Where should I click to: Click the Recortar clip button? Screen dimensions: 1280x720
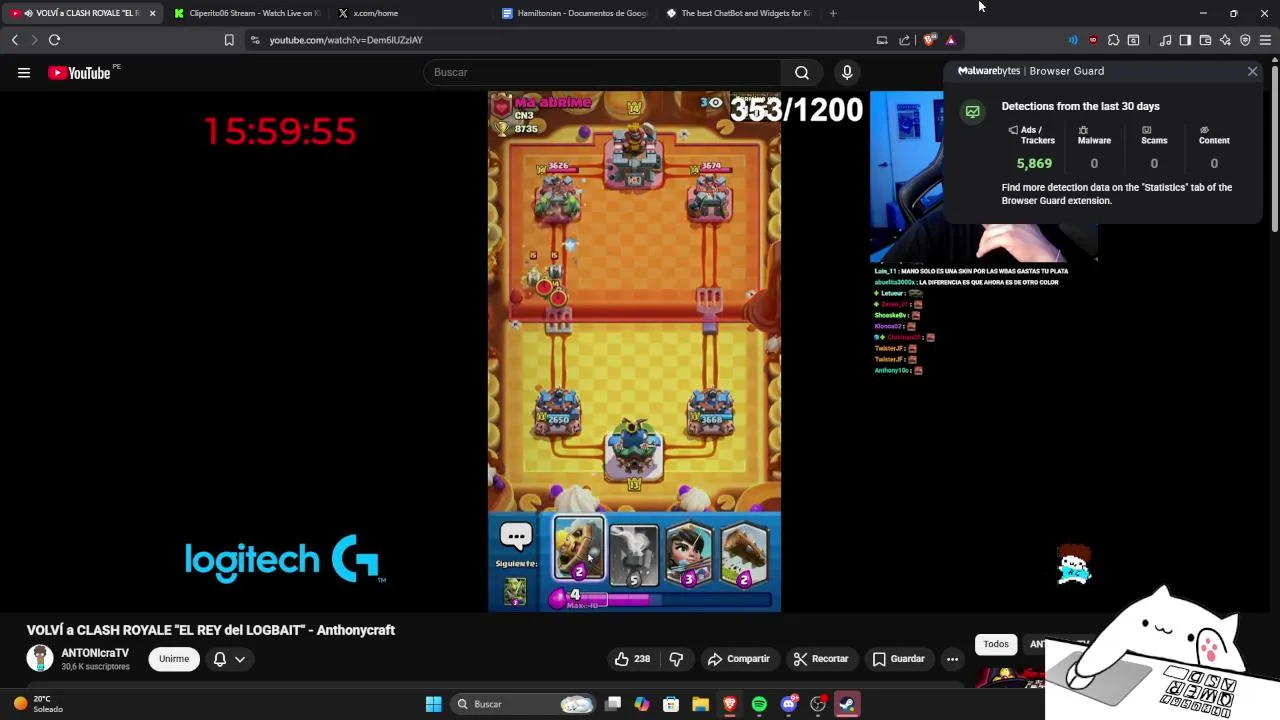[x=821, y=659]
